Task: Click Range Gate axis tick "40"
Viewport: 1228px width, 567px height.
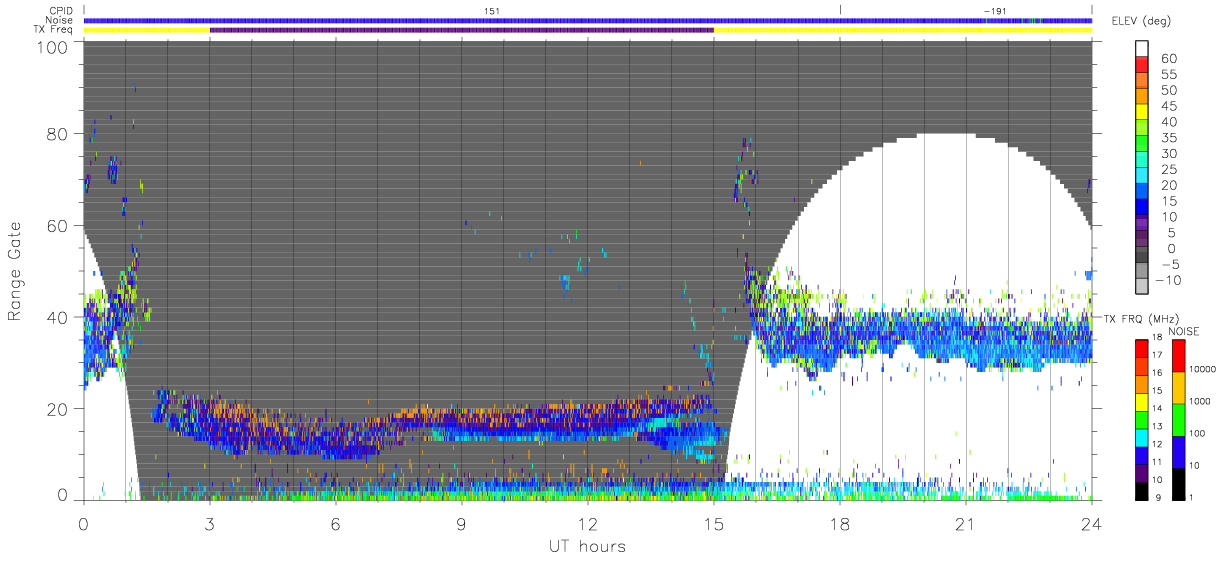Action: pyautogui.click(x=59, y=317)
